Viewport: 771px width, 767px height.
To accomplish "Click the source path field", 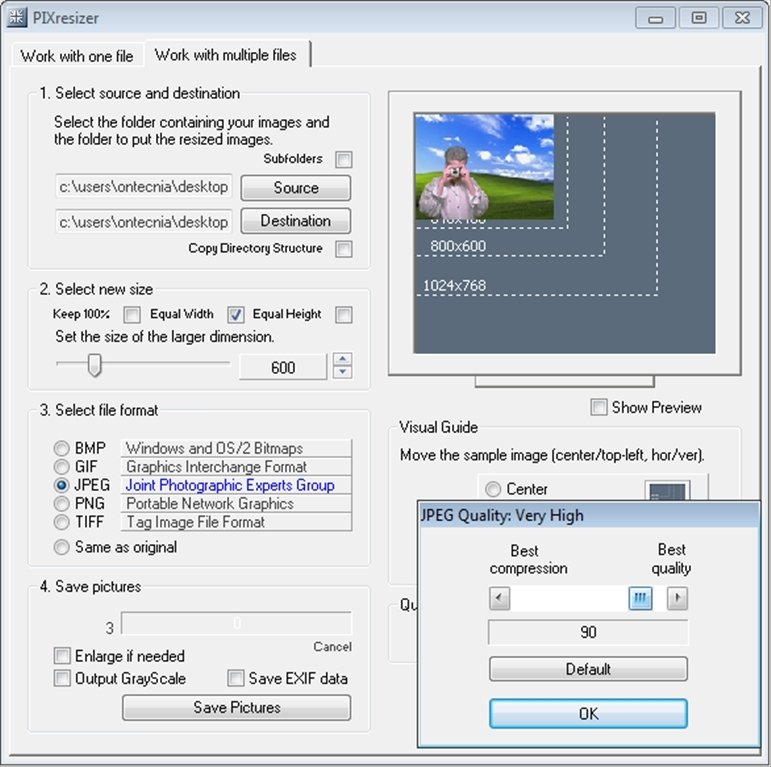I will coord(143,187).
